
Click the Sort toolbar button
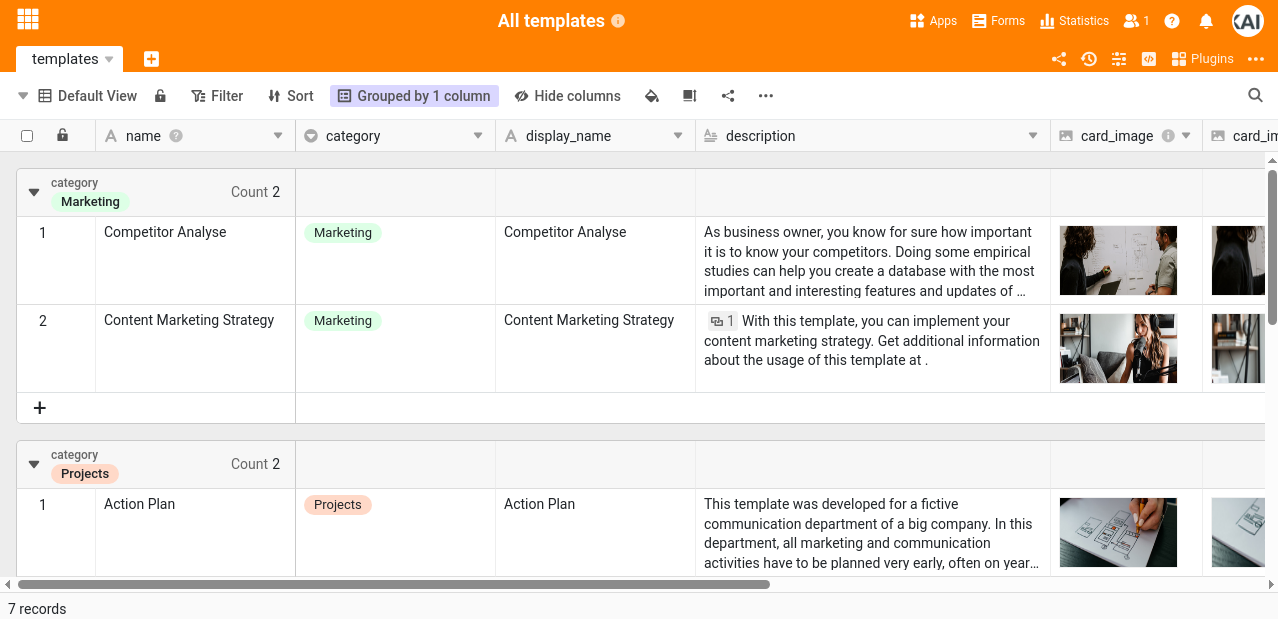click(291, 96)
